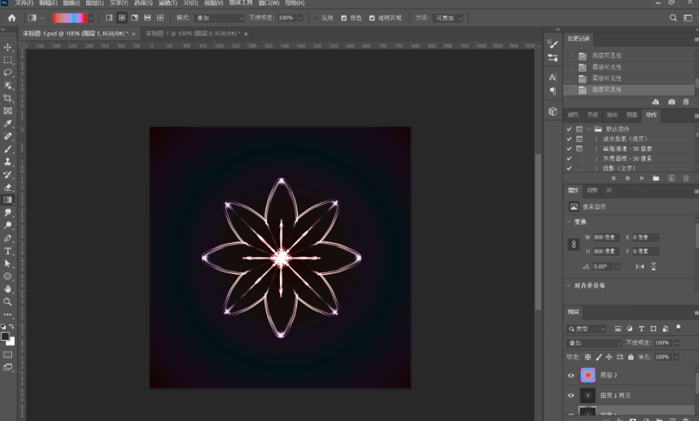Click the Home icon in options bar
The width and height of the screenshot is (699, 421).
click(x=11, y=18)
